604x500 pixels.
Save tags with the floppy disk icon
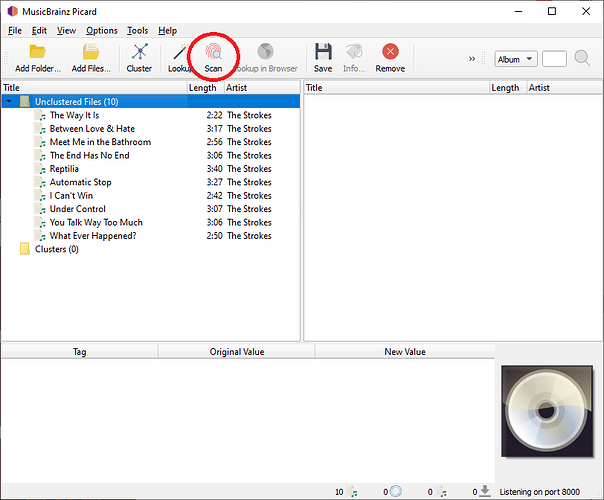coord(323,52)
